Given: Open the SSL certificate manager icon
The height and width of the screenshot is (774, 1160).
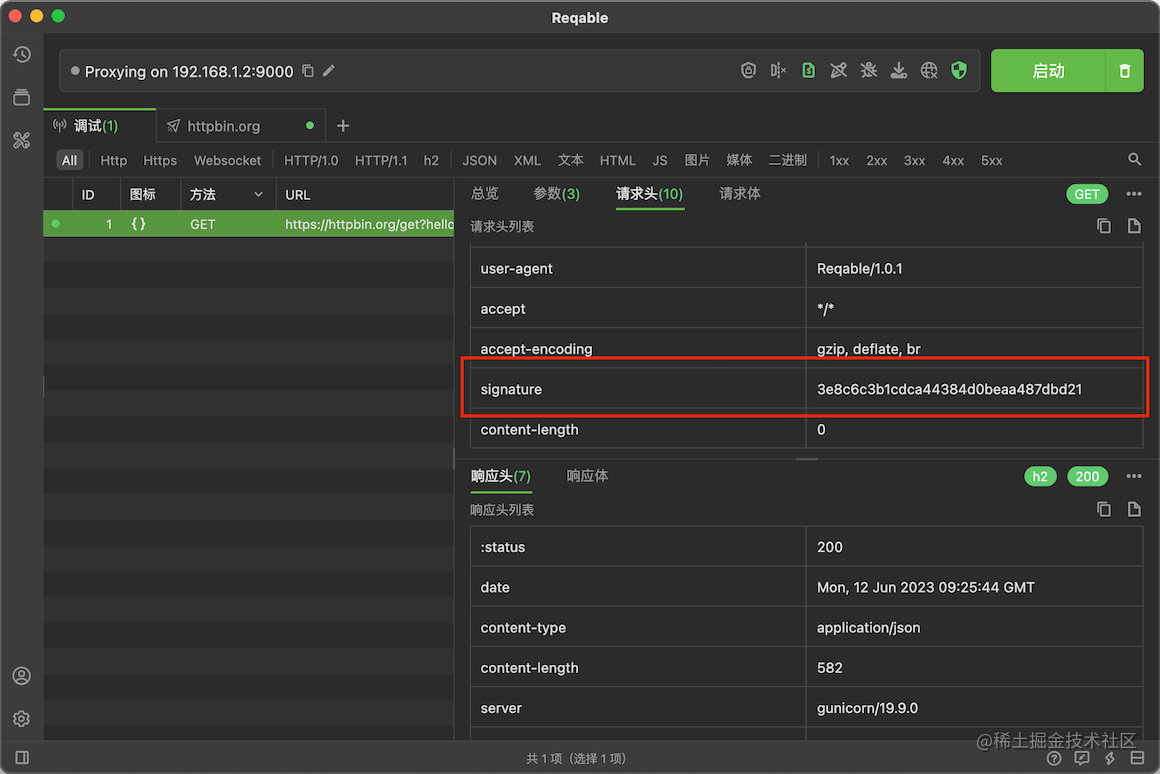Looking at the screenshot, I should [x=748, y=70].
